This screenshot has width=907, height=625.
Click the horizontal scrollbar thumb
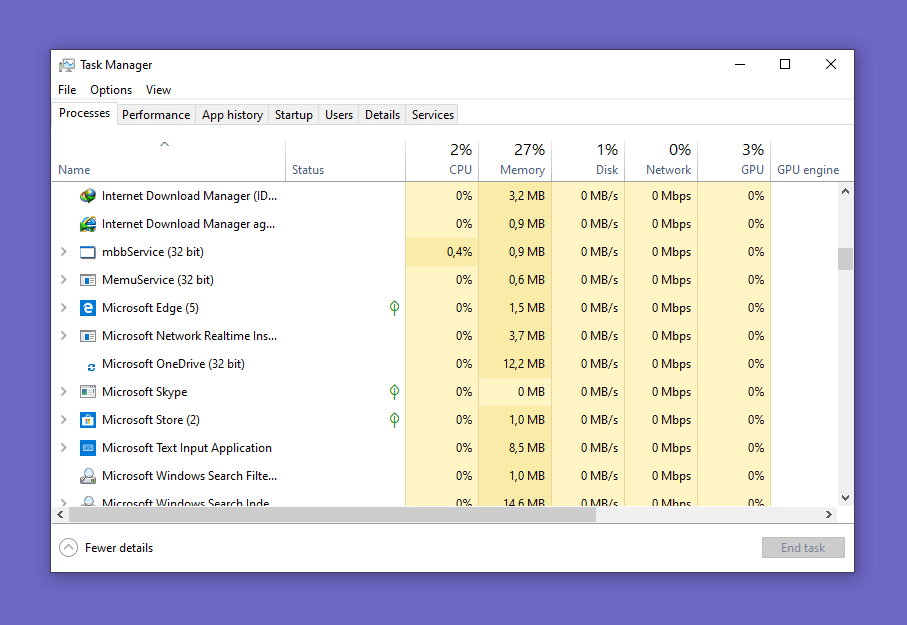[332, 514]
